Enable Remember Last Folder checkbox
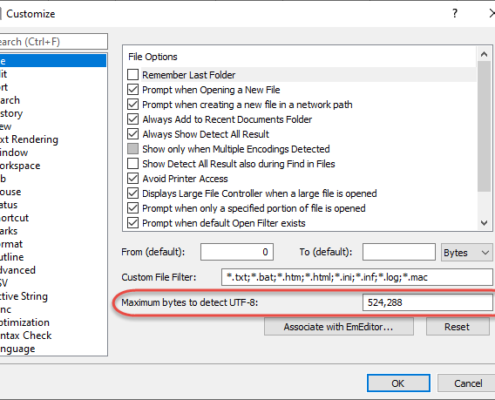495x400 pixels. click(133, 75)
